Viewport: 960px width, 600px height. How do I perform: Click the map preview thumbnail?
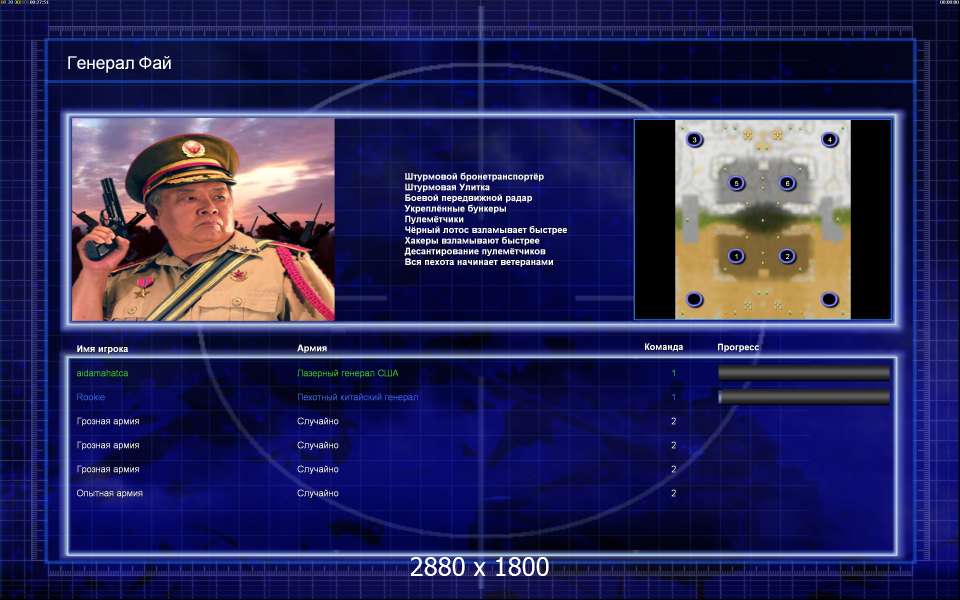tap(763, 219)
